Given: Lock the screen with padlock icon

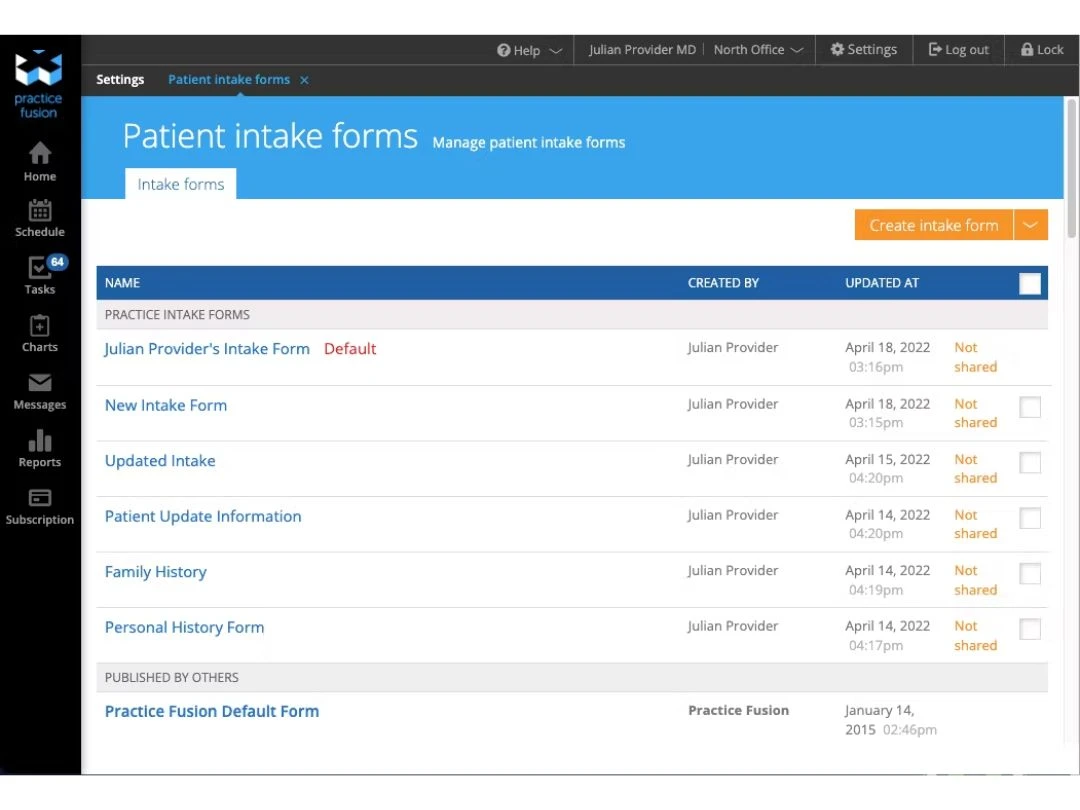Looking at the screenshot, I should pyautogui.click(x=1041, y=50).
